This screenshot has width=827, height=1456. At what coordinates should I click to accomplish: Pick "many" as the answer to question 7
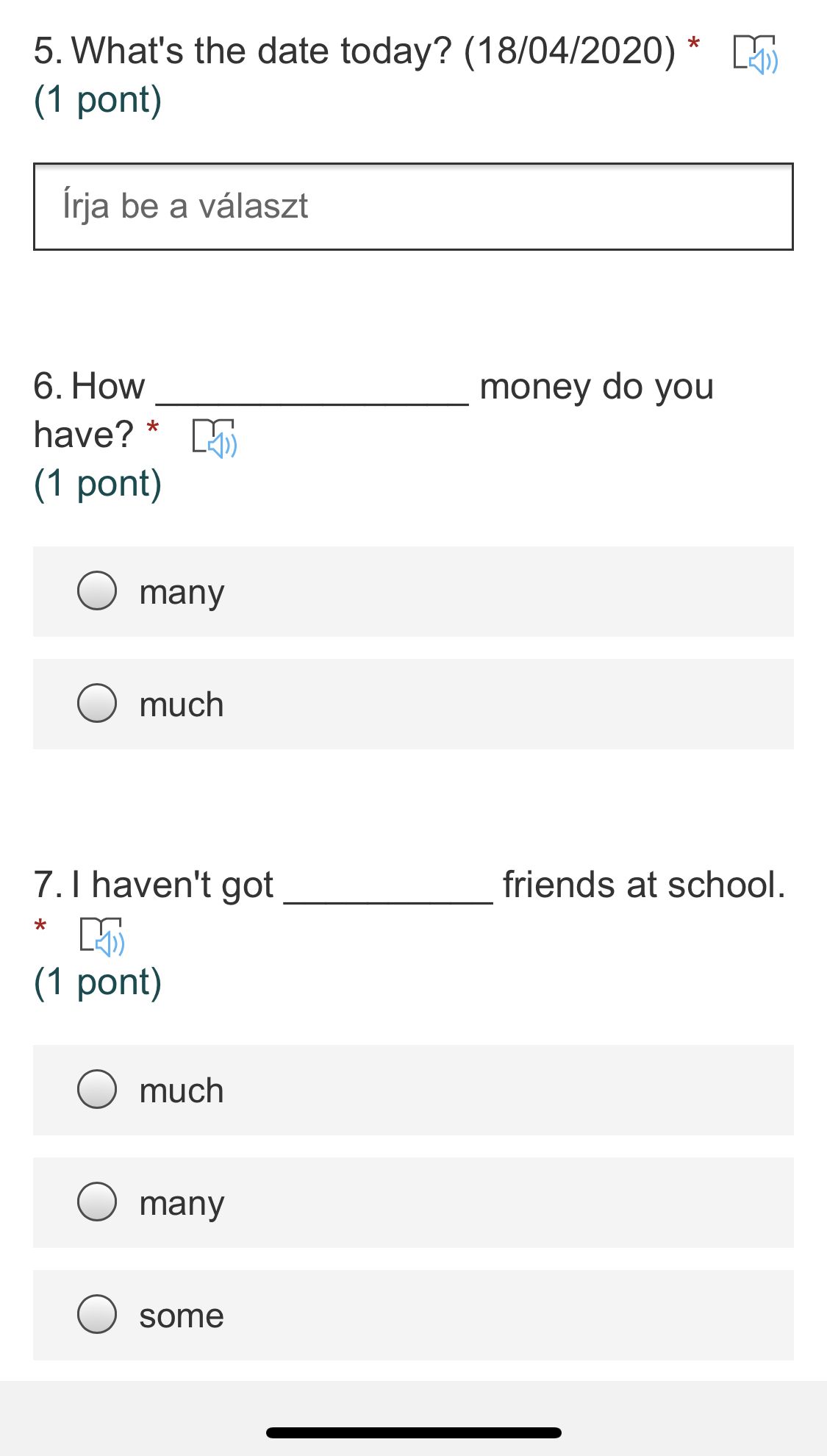[97, 1202]
